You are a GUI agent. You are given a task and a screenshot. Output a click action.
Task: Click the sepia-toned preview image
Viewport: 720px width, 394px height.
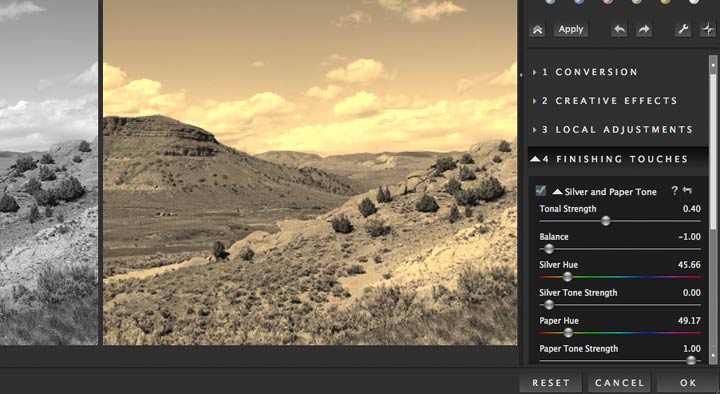coord(310,172)
